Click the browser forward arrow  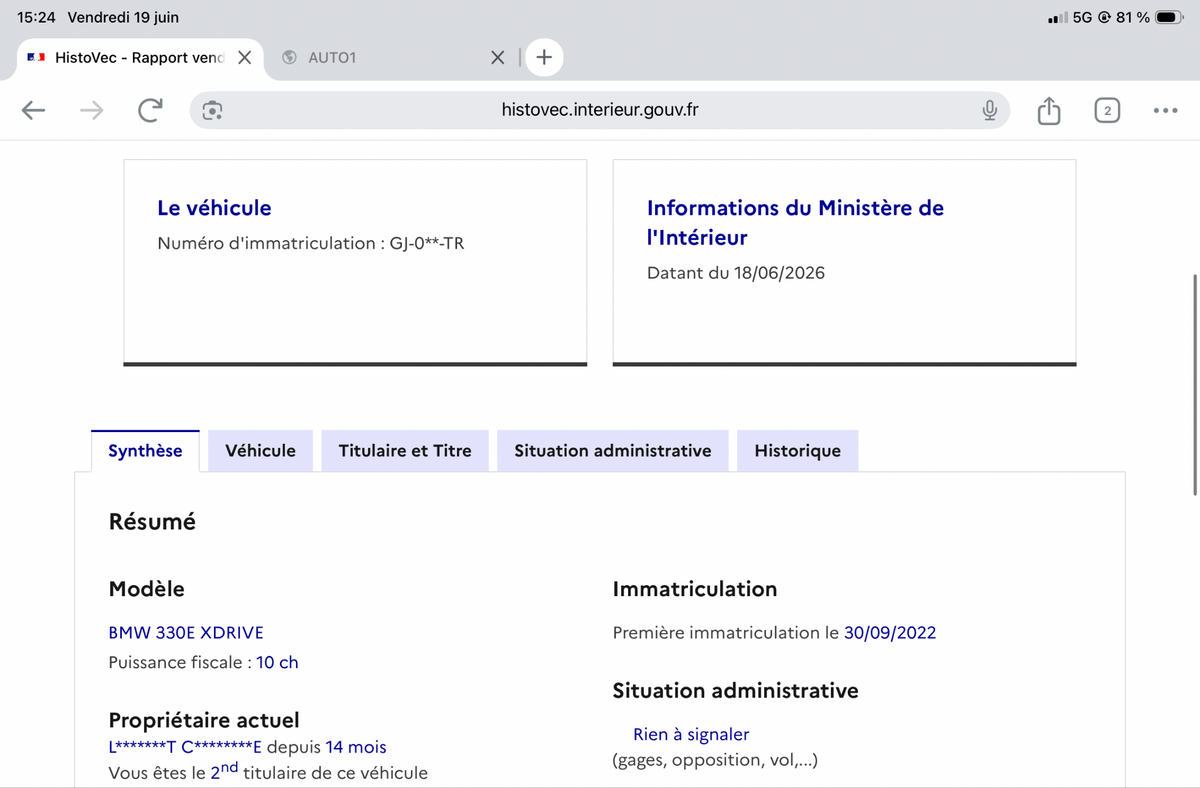(91, 111)
